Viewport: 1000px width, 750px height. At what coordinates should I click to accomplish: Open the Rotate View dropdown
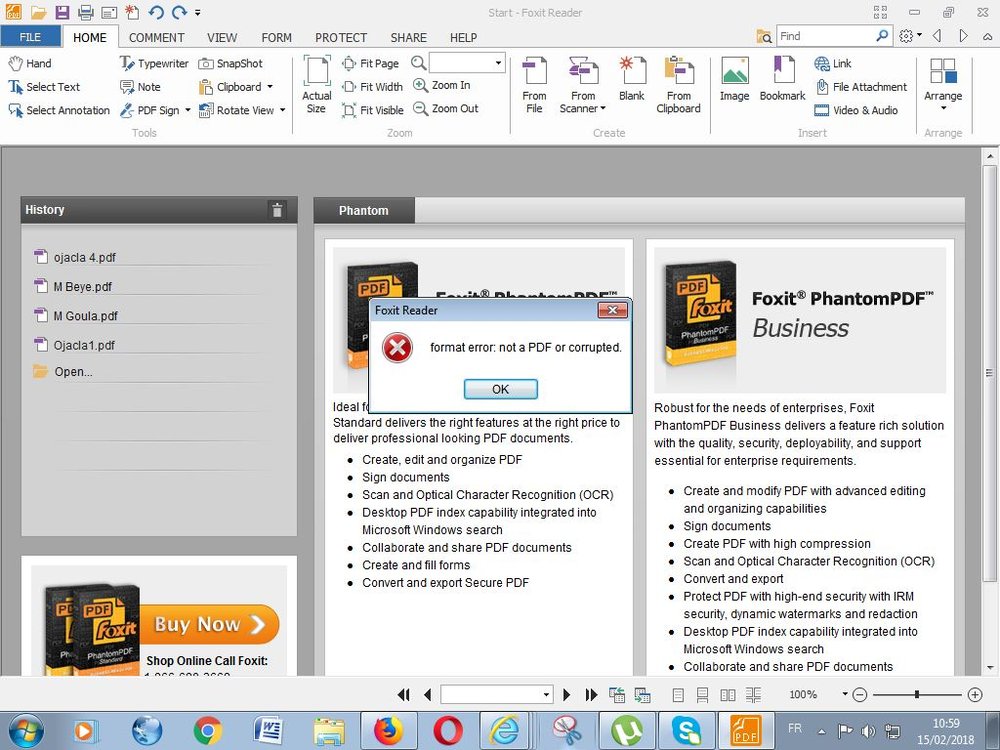pos(281,110)
